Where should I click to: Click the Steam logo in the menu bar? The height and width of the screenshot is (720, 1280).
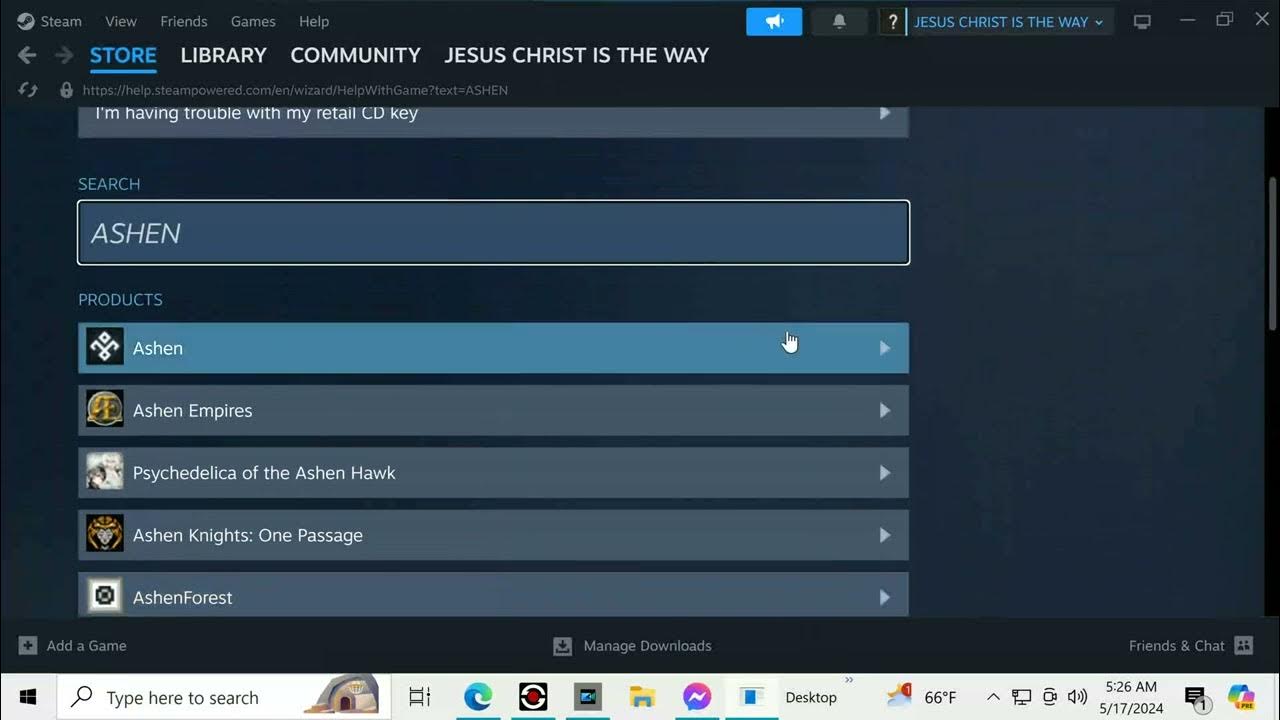[26, 21]
